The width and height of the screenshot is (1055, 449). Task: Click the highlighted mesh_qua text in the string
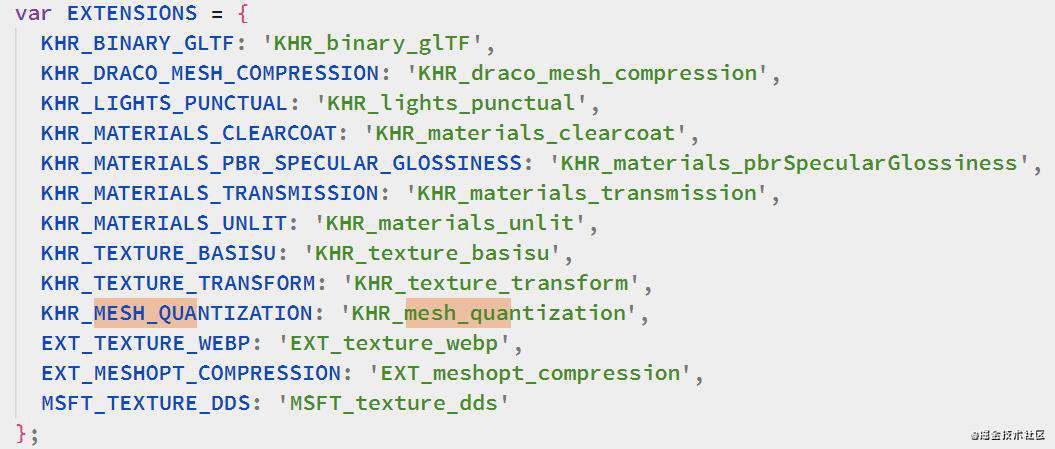pos(458,313)
